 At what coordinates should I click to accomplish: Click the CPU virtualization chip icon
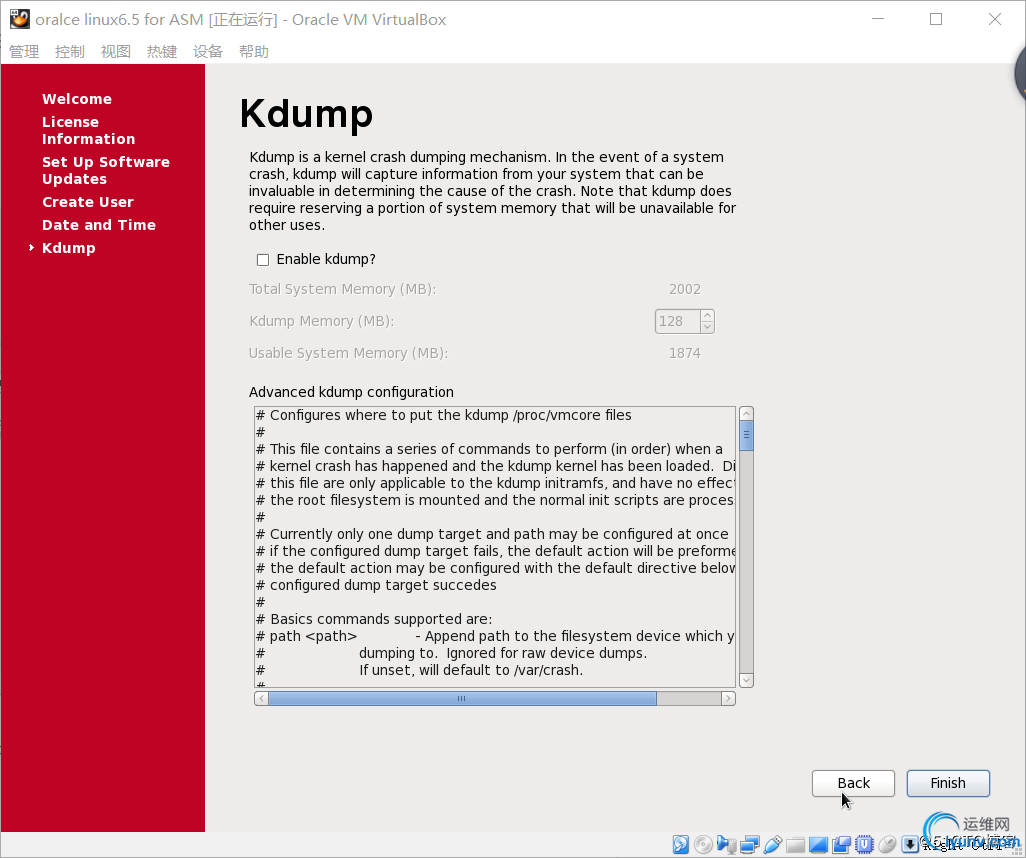[864, 845]
